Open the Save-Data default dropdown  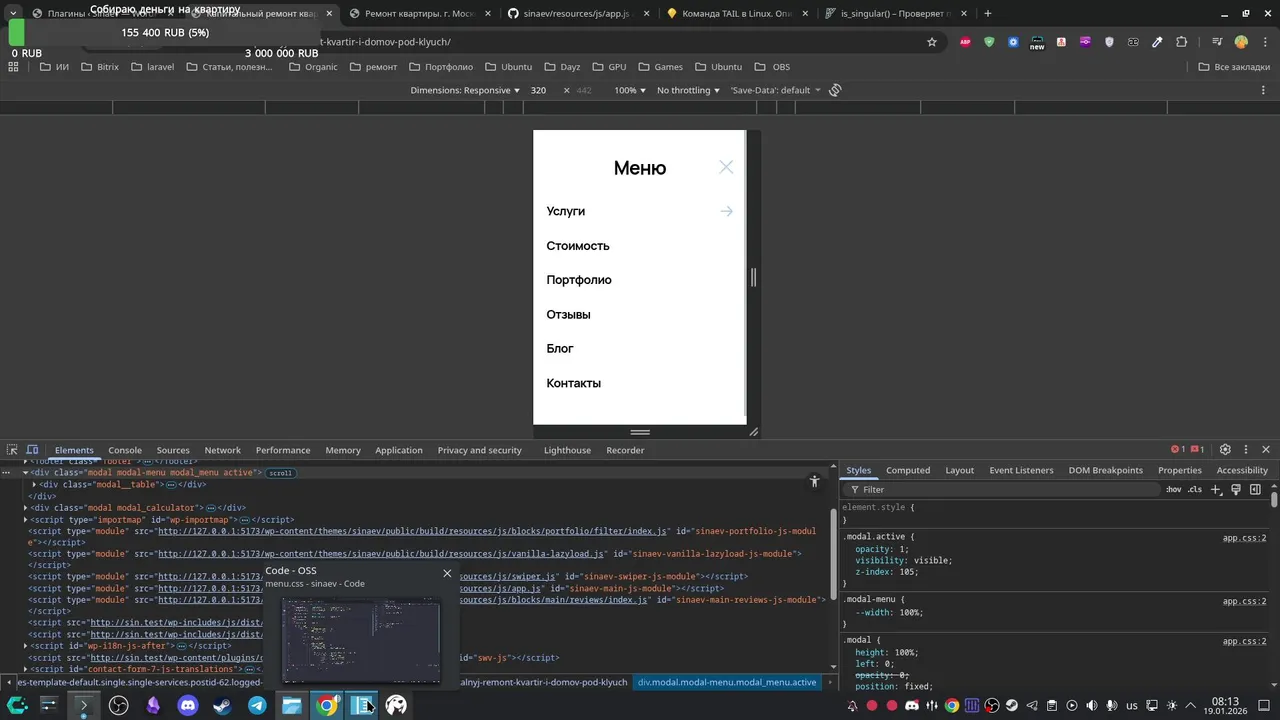tap(775, 90)
